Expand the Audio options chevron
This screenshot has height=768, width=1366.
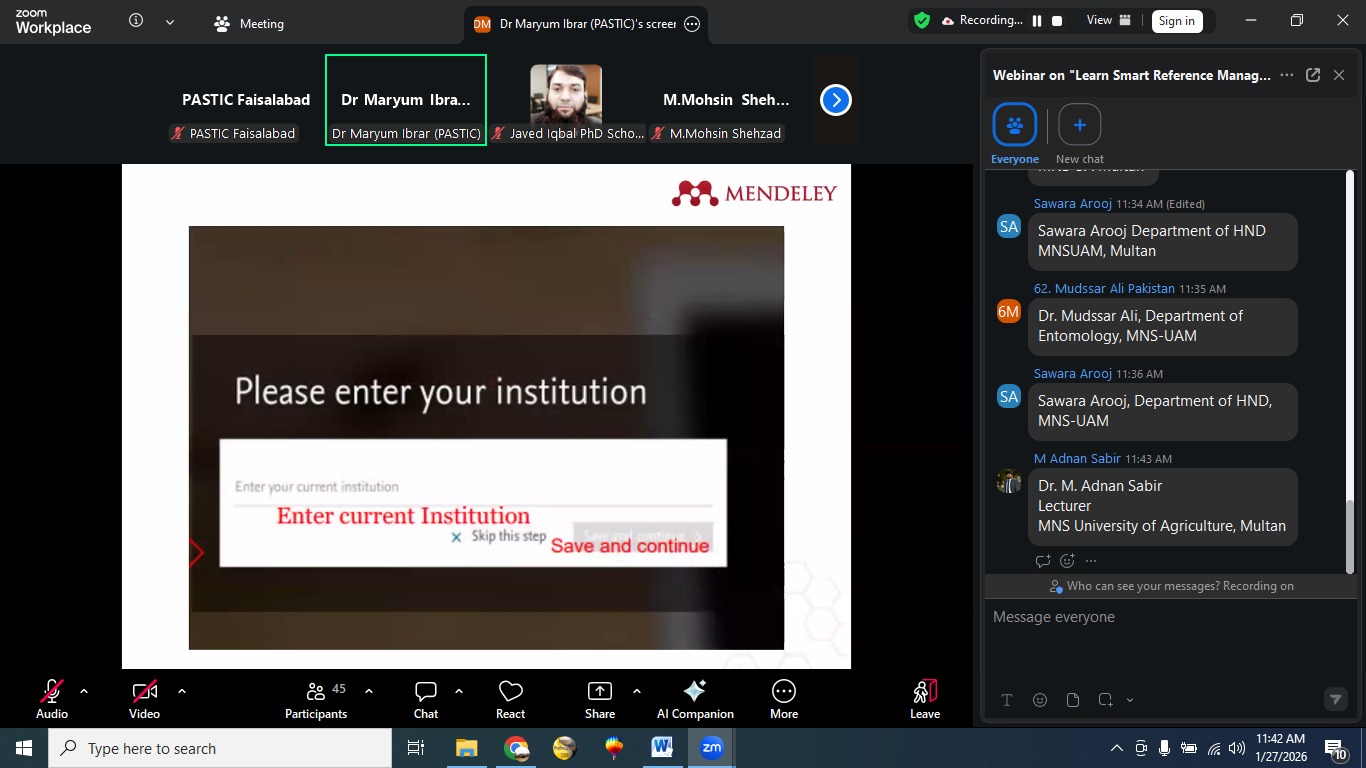click(83, 690)
